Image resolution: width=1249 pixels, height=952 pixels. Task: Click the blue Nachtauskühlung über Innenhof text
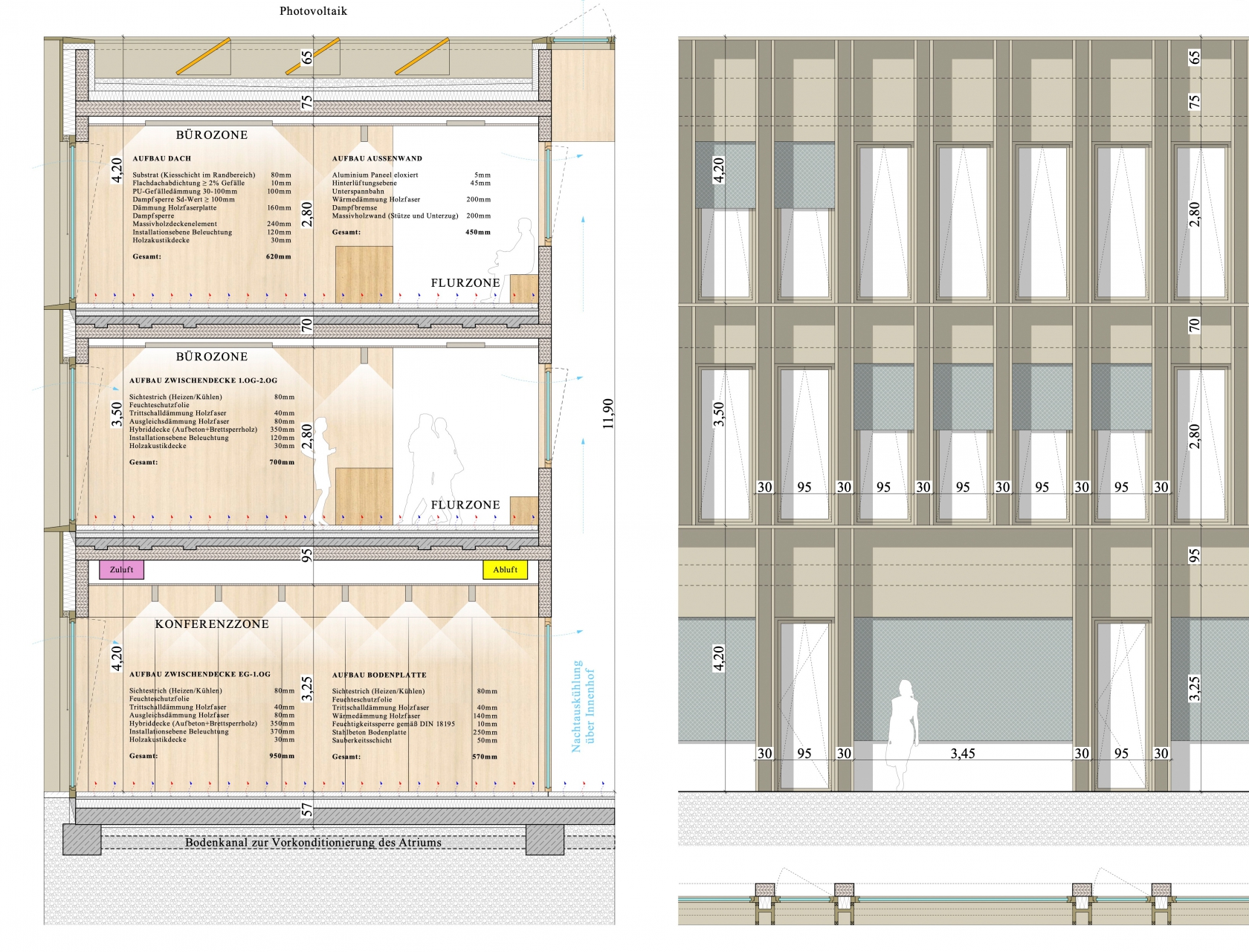(x=583, y=706)
